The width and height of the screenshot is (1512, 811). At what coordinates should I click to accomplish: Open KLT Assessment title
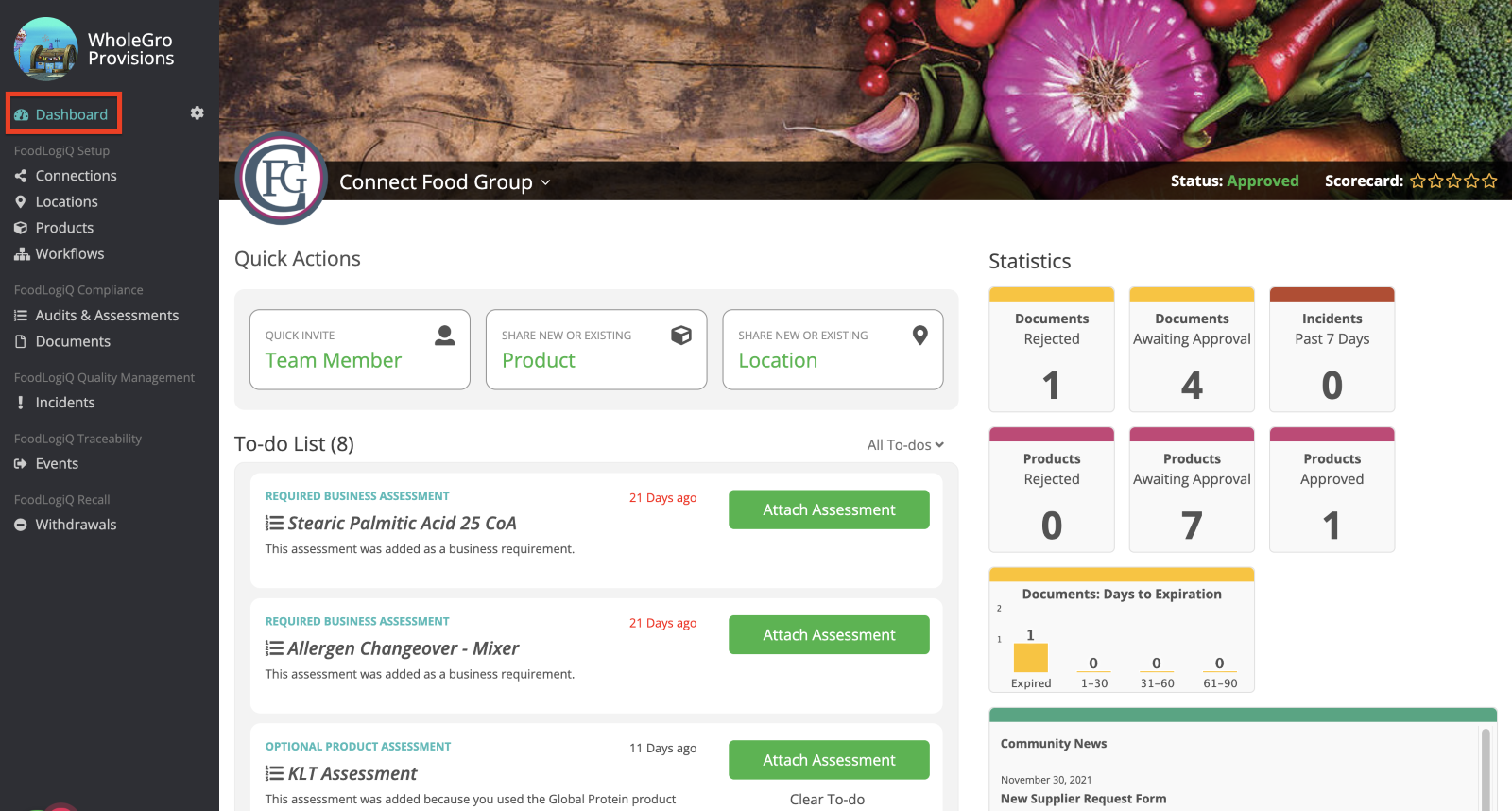pyautogui.click(x=352, y=773)
